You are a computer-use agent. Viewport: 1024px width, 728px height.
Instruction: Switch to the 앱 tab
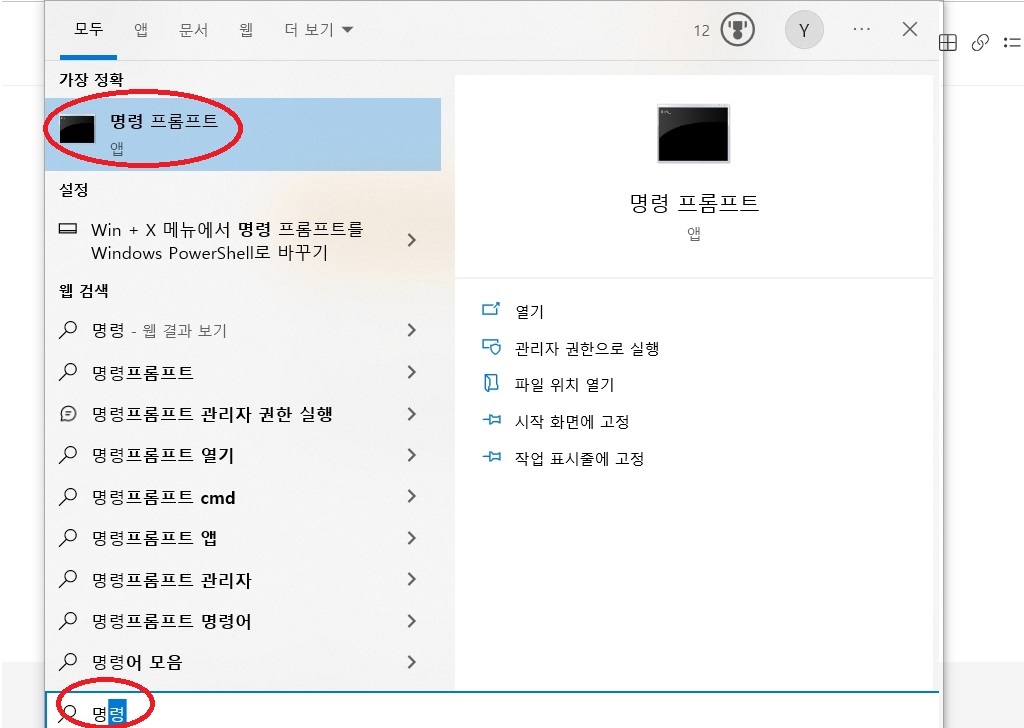140,30
